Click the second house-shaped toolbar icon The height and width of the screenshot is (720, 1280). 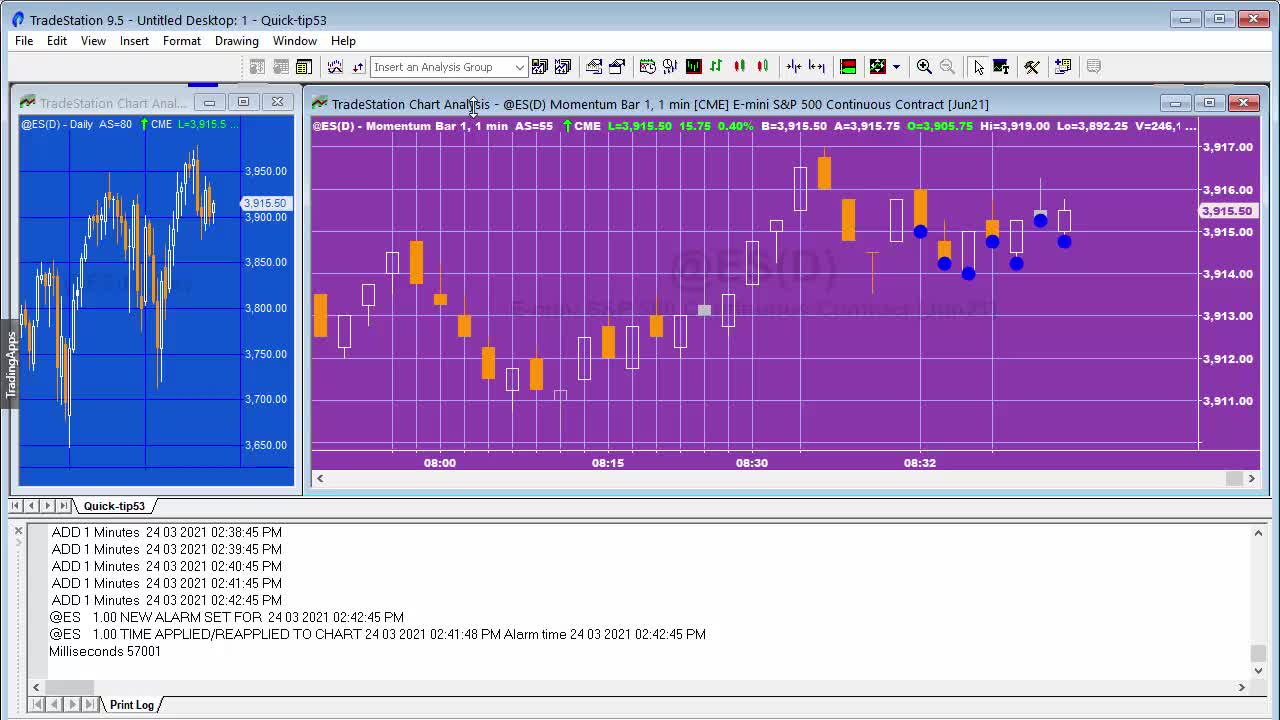[x=617, y=67]
